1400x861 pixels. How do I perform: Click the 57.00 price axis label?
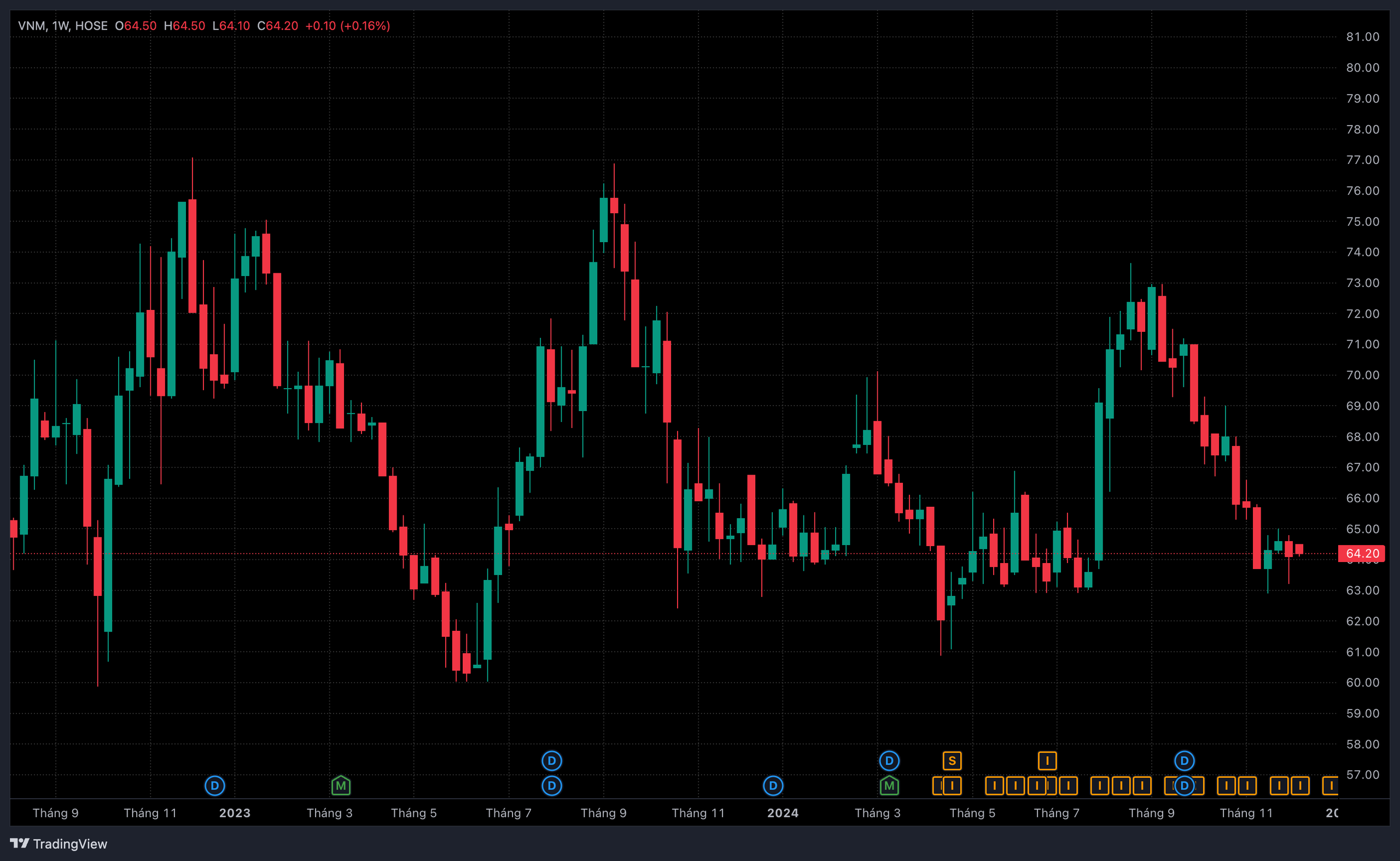tap(1362, 775)
